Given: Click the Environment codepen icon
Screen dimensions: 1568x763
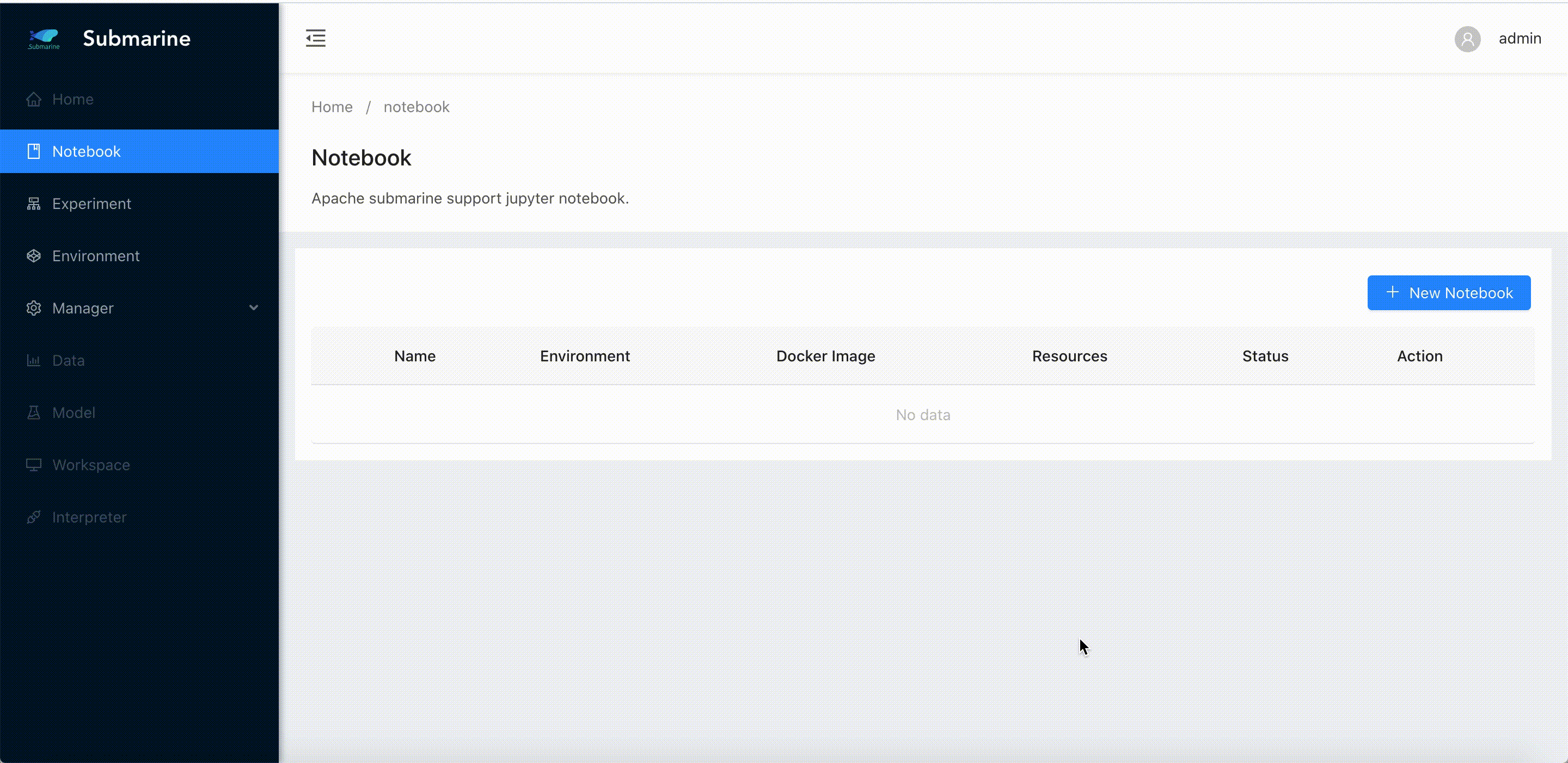Looking at the screenshot, I should pyautogui.click(x=34, y=256).
